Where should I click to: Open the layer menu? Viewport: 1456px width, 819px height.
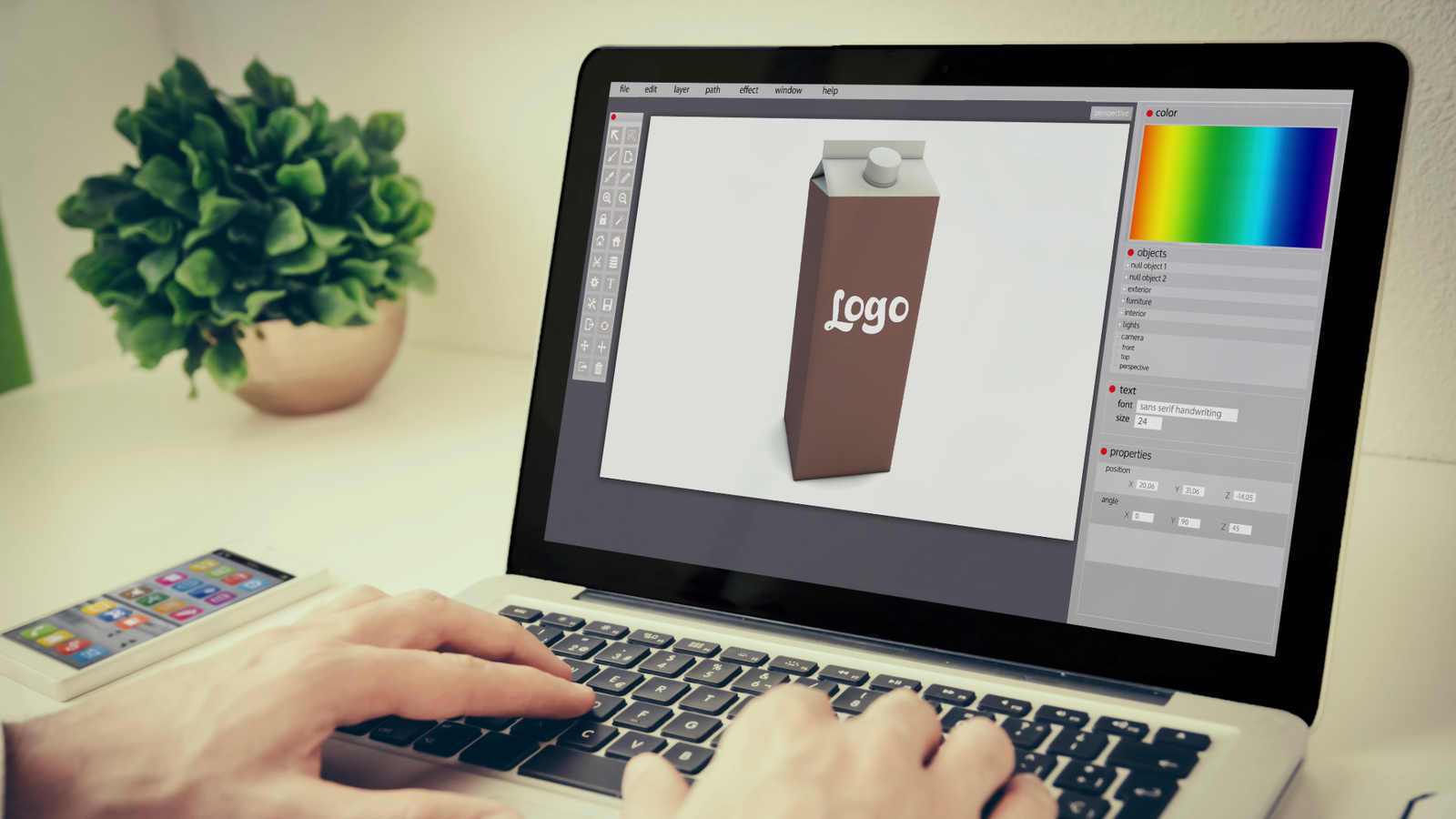point(682,89)
